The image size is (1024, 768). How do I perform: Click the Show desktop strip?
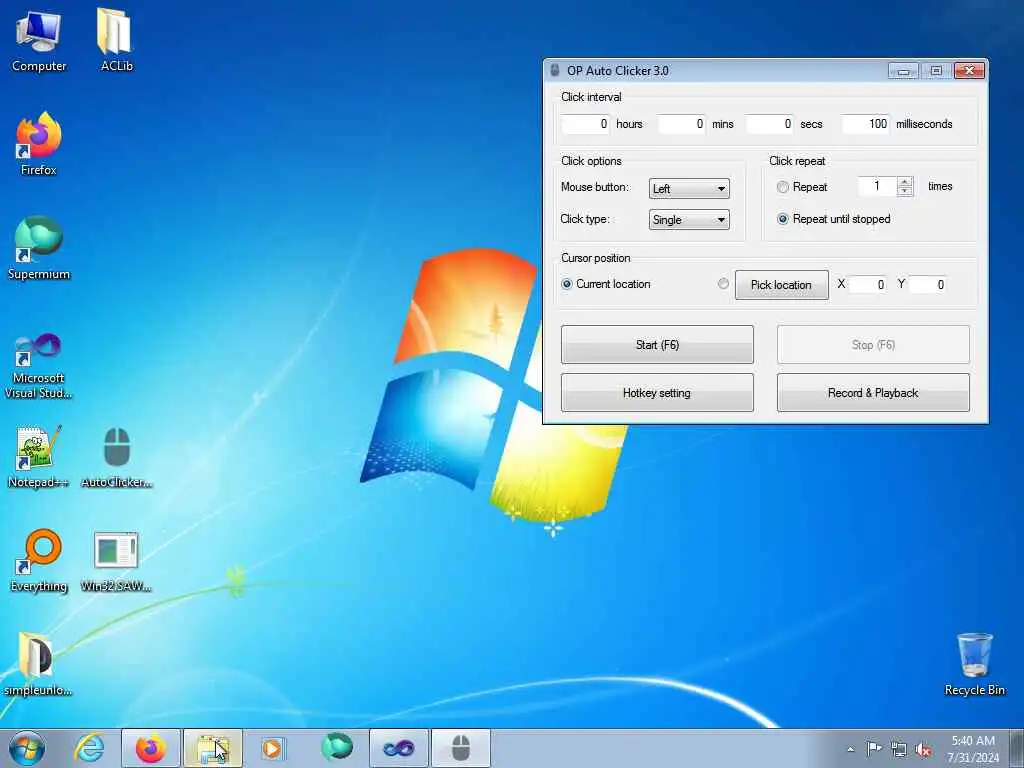(x=1017, y=748)
